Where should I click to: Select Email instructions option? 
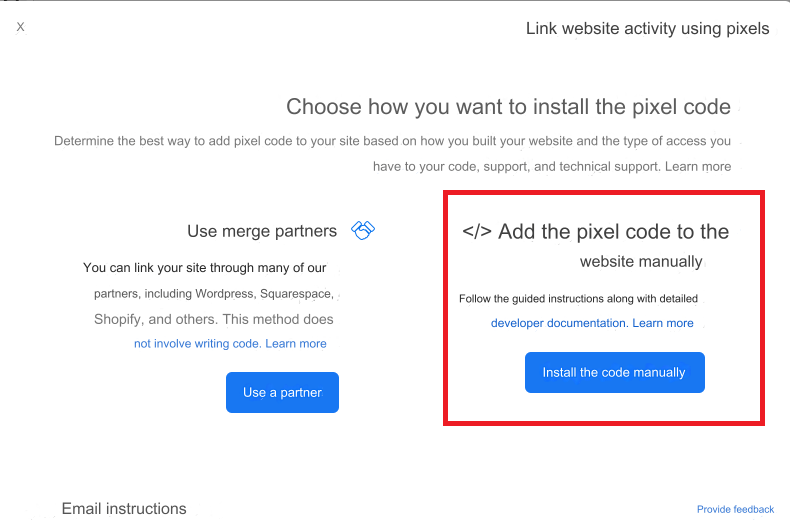(x=124, y=509)
